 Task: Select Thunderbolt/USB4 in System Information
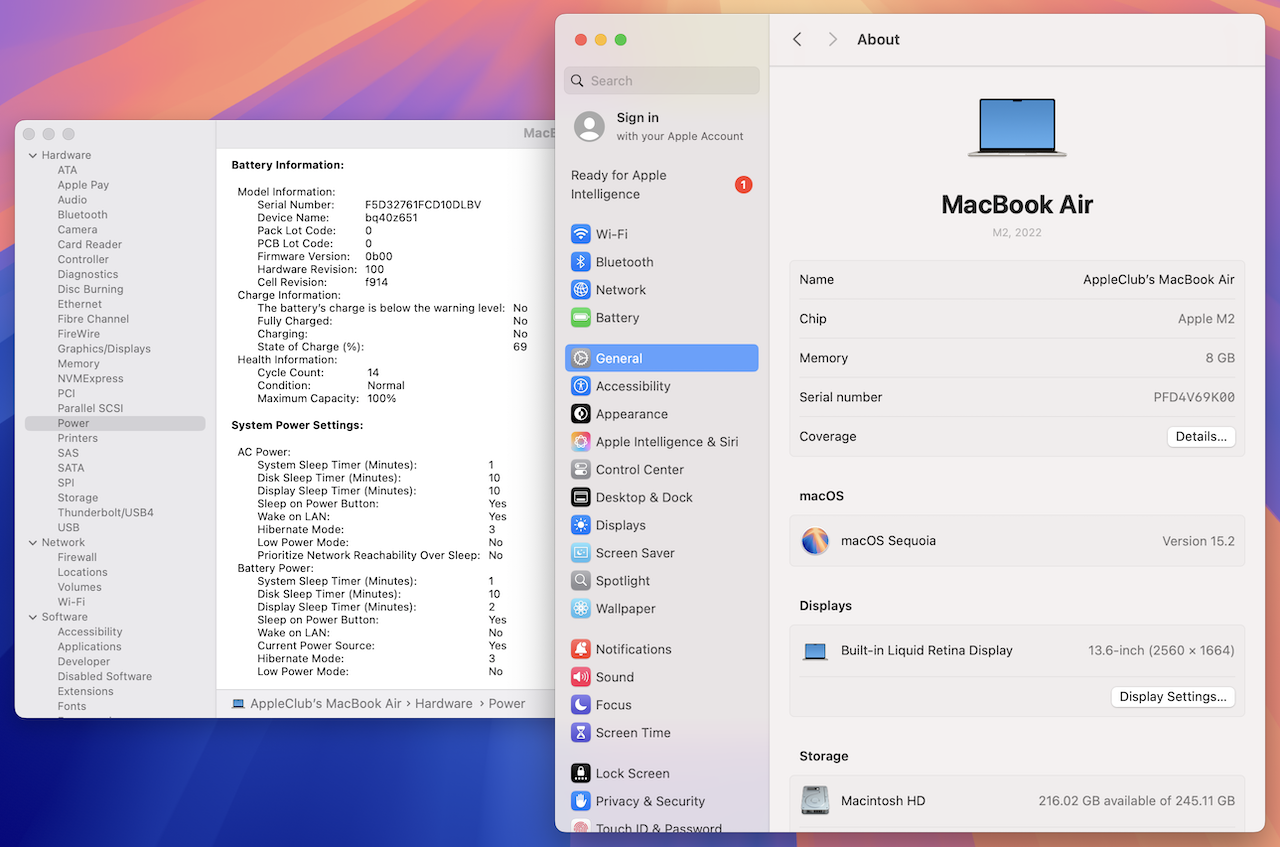coord(105,513)
